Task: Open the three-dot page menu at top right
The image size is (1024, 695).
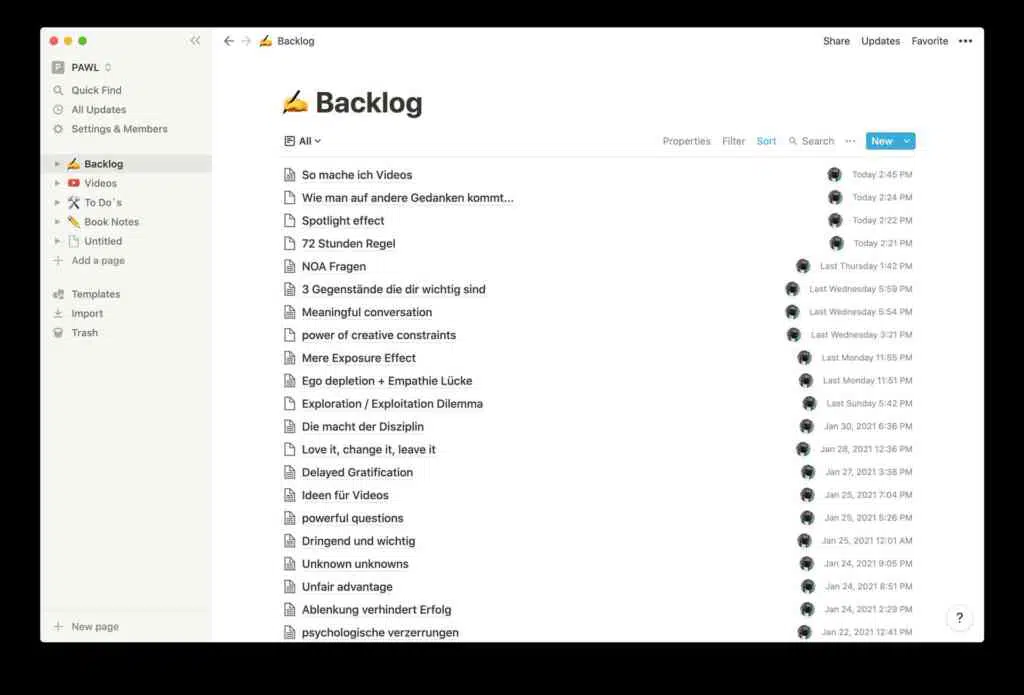Action: [965, 41]
